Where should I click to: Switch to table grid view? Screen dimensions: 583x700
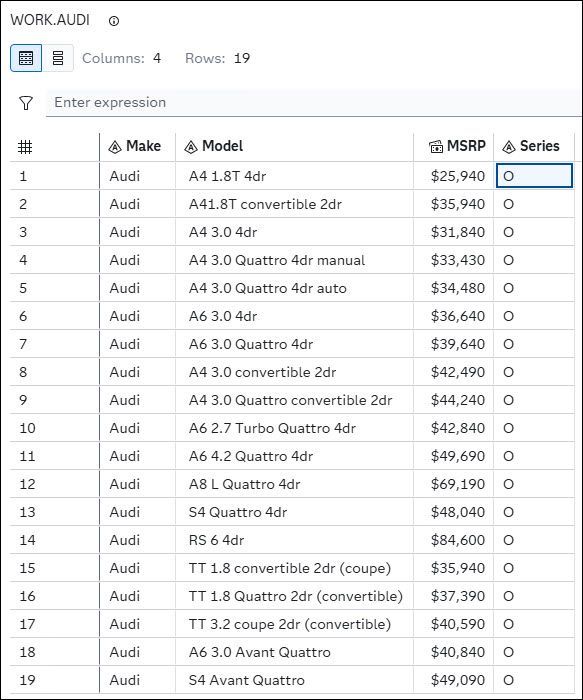(26, 58)
